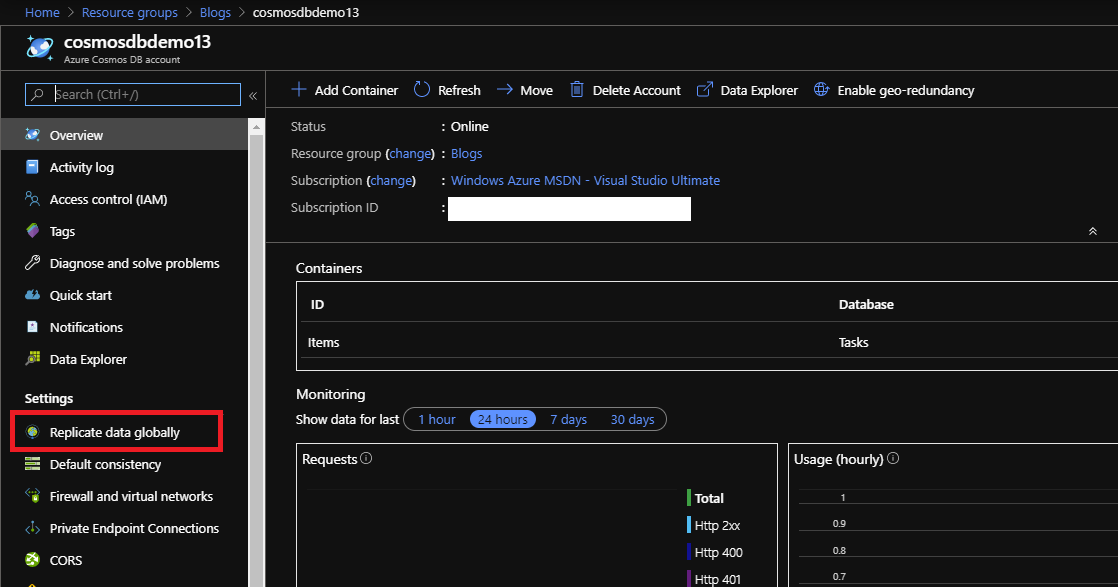Show data for last 1 hour

[x=437, y=419]
